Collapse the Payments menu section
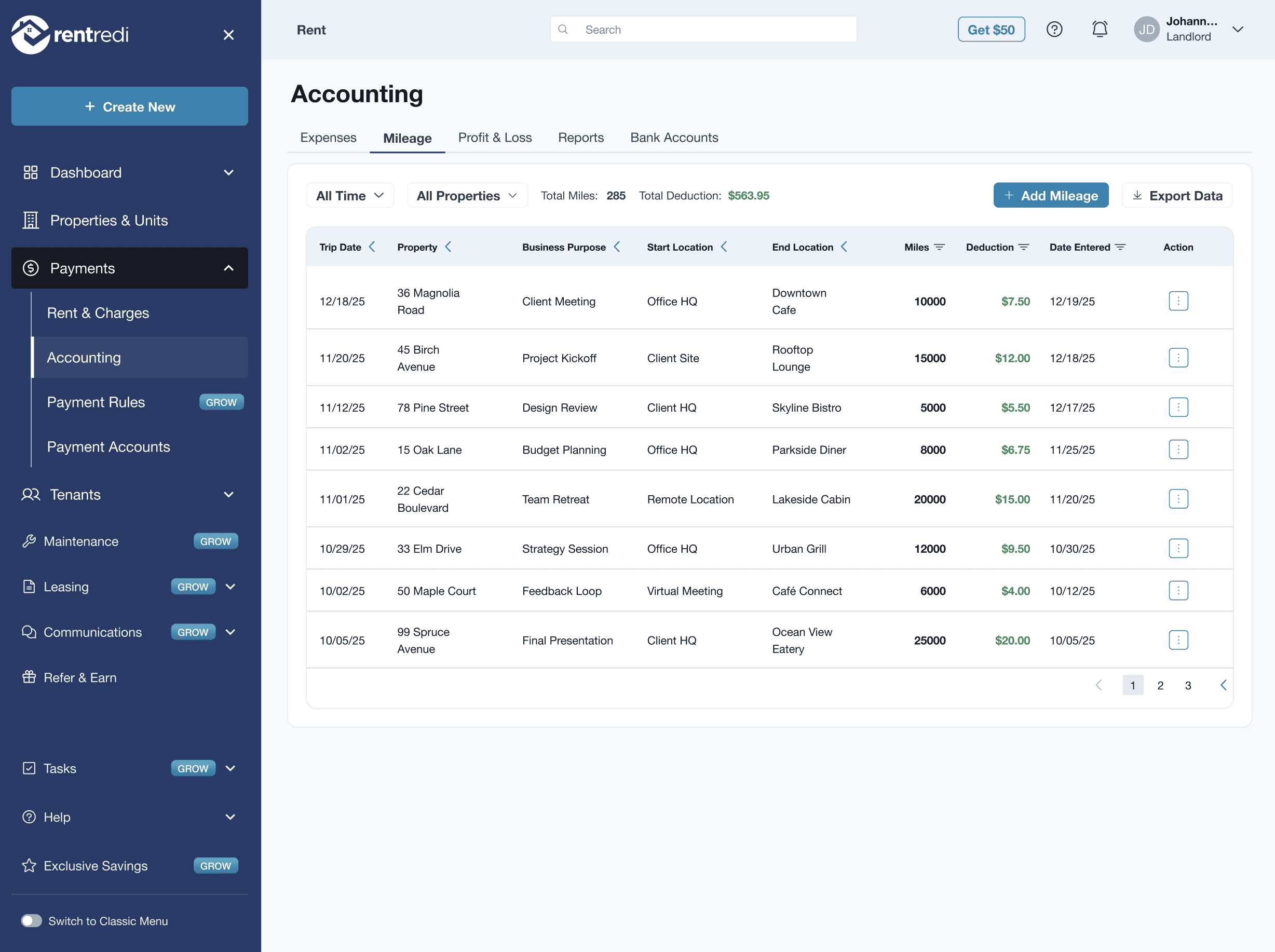 (228, 268)
